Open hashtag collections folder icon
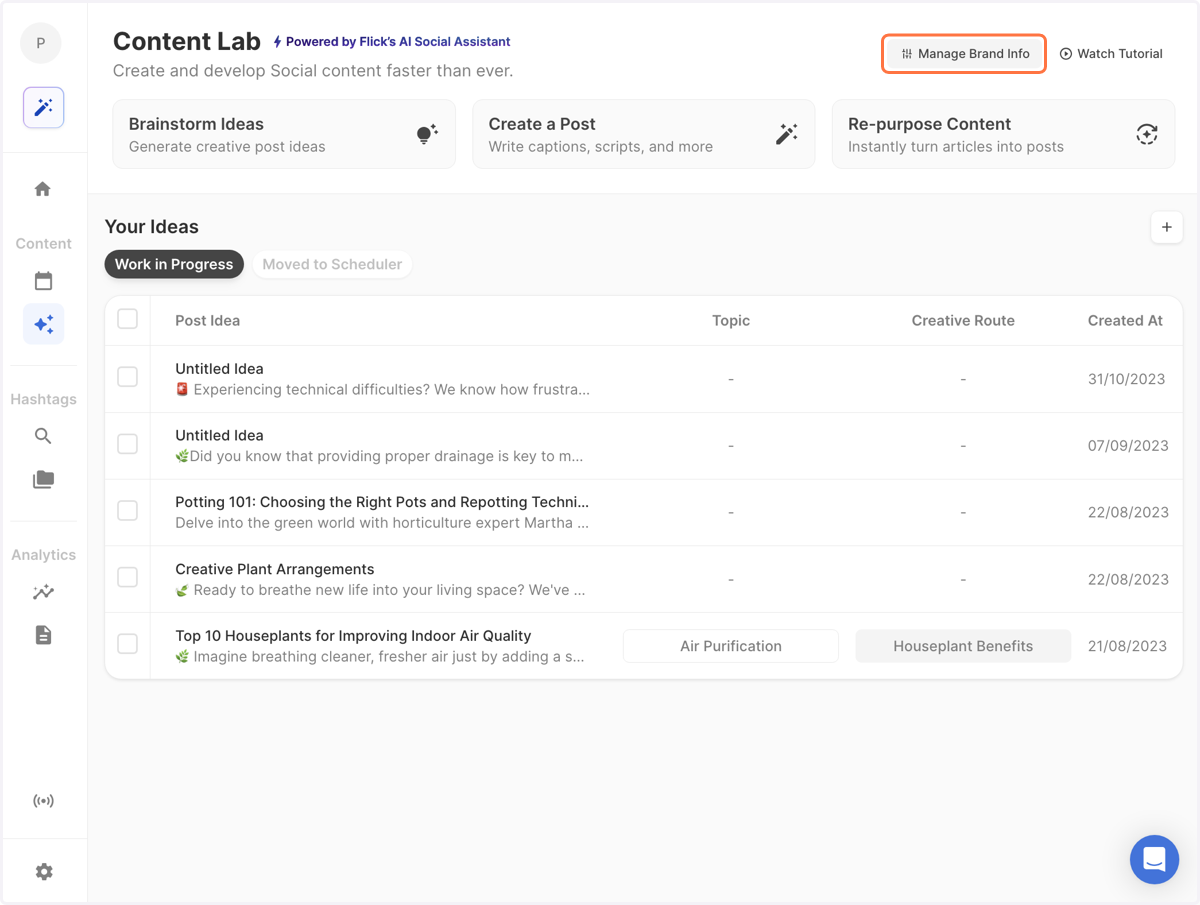Viewport: 1200px width, 905px height. click(x=43, y=480)
